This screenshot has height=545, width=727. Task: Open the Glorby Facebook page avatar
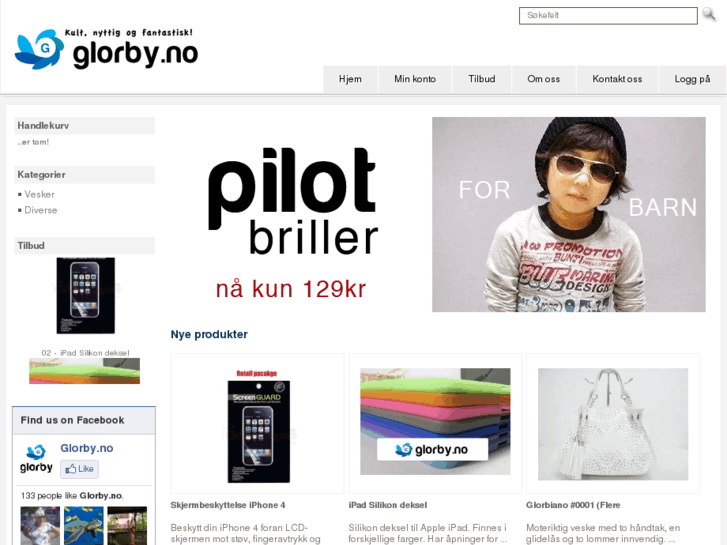(x=36, y=458)
